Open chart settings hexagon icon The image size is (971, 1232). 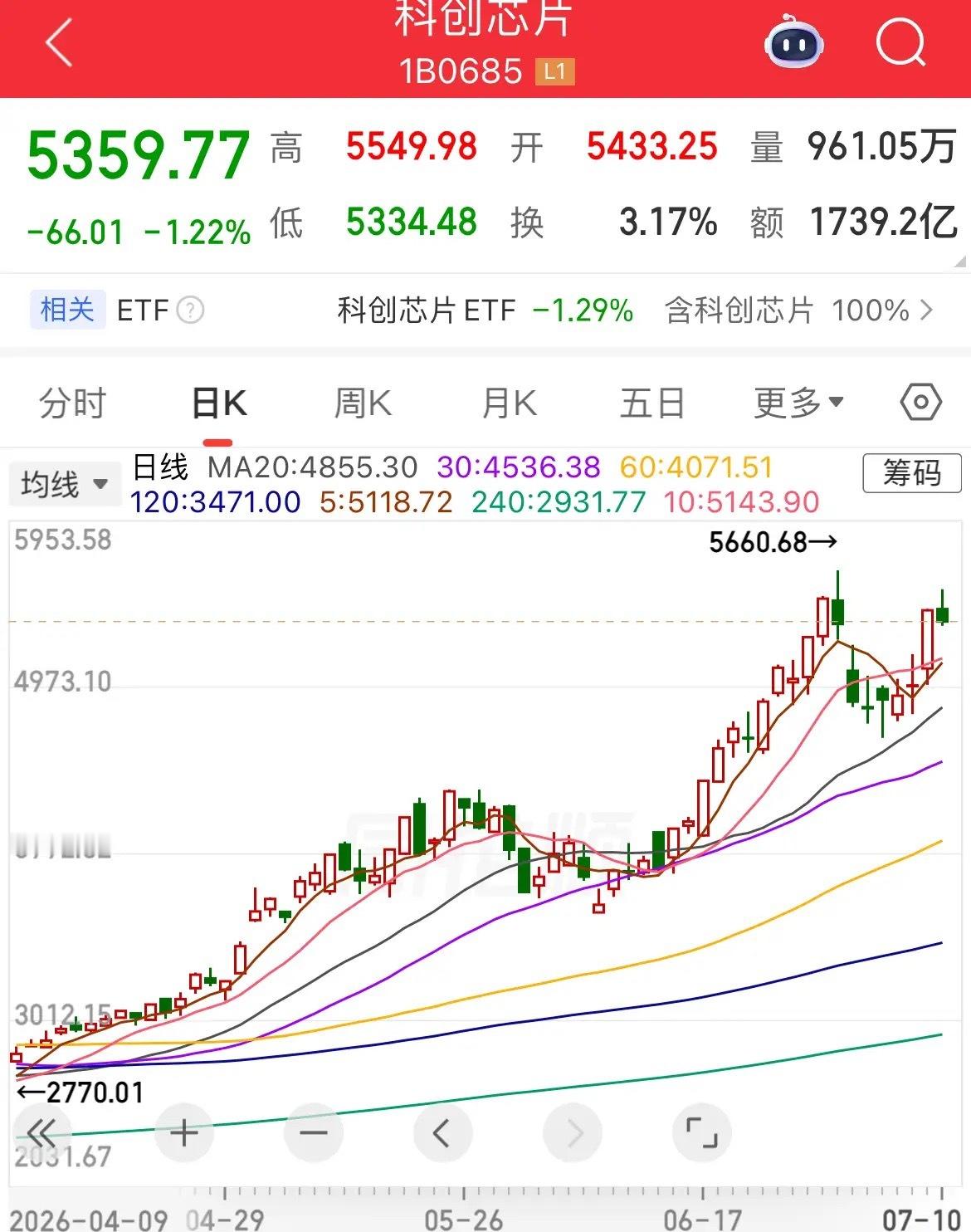(920, 403)
